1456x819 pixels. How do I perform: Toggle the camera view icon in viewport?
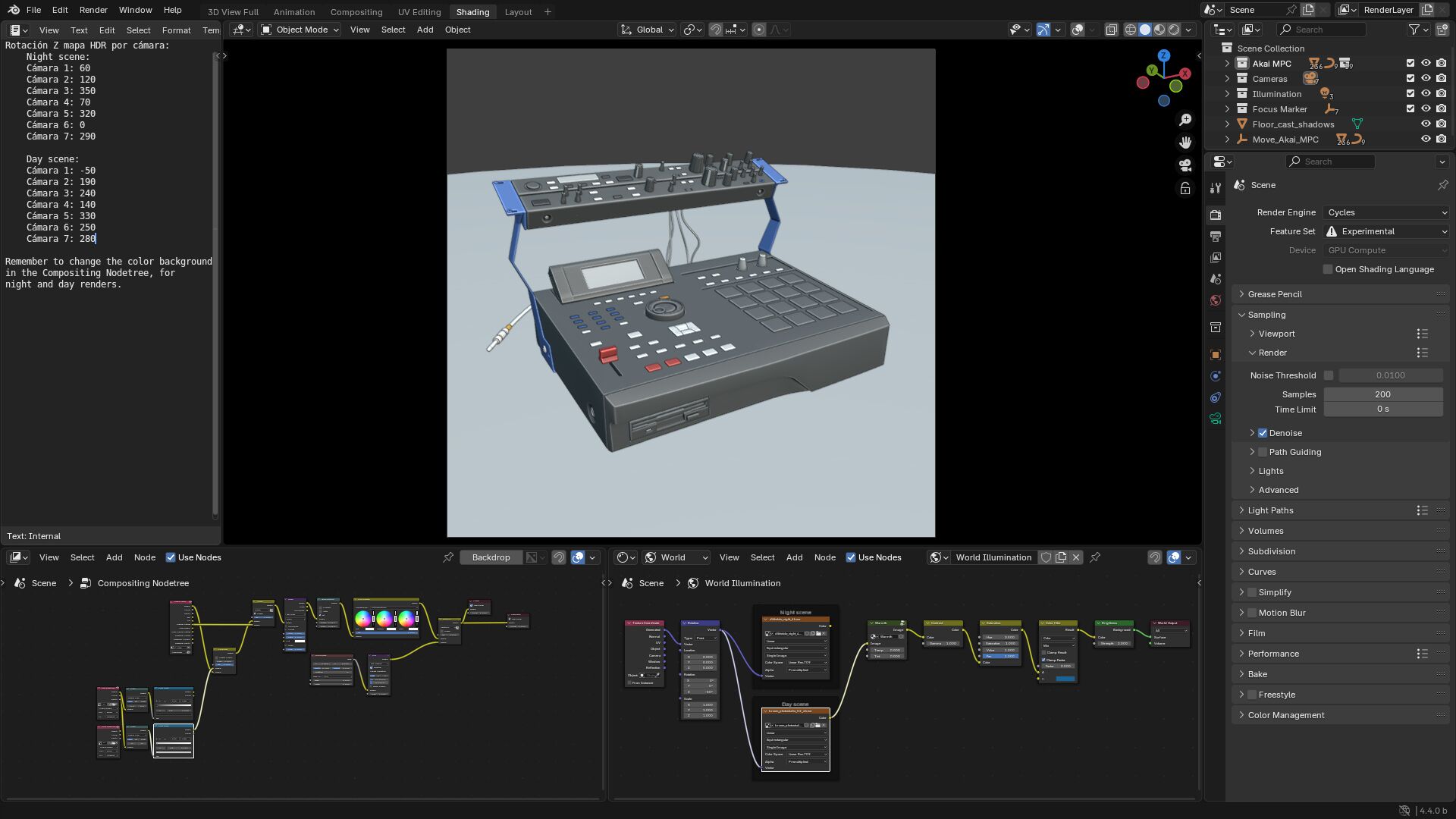pos(1185,165)
